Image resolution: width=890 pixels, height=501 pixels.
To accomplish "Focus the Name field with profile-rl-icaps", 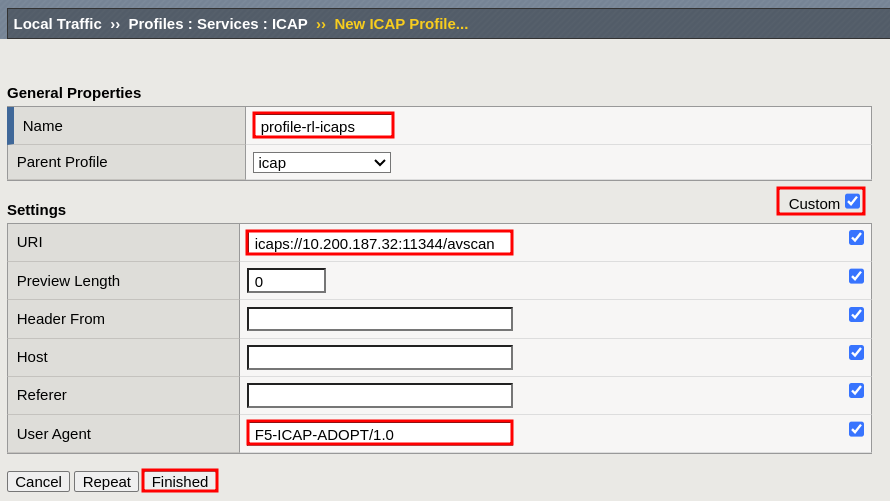I will 323,126.
